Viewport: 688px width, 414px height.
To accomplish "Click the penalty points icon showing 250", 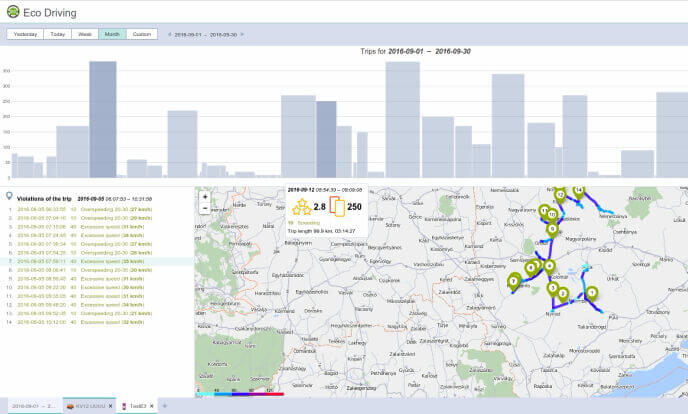I will 336,208.
